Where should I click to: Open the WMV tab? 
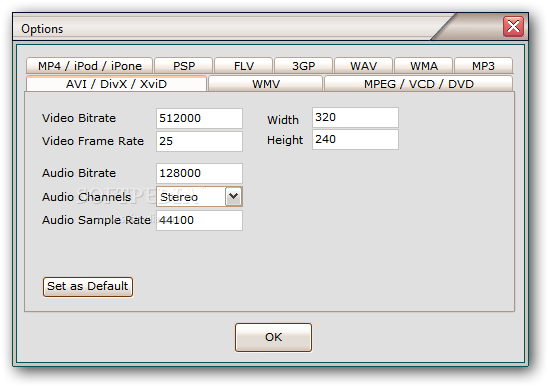[266, 84]
